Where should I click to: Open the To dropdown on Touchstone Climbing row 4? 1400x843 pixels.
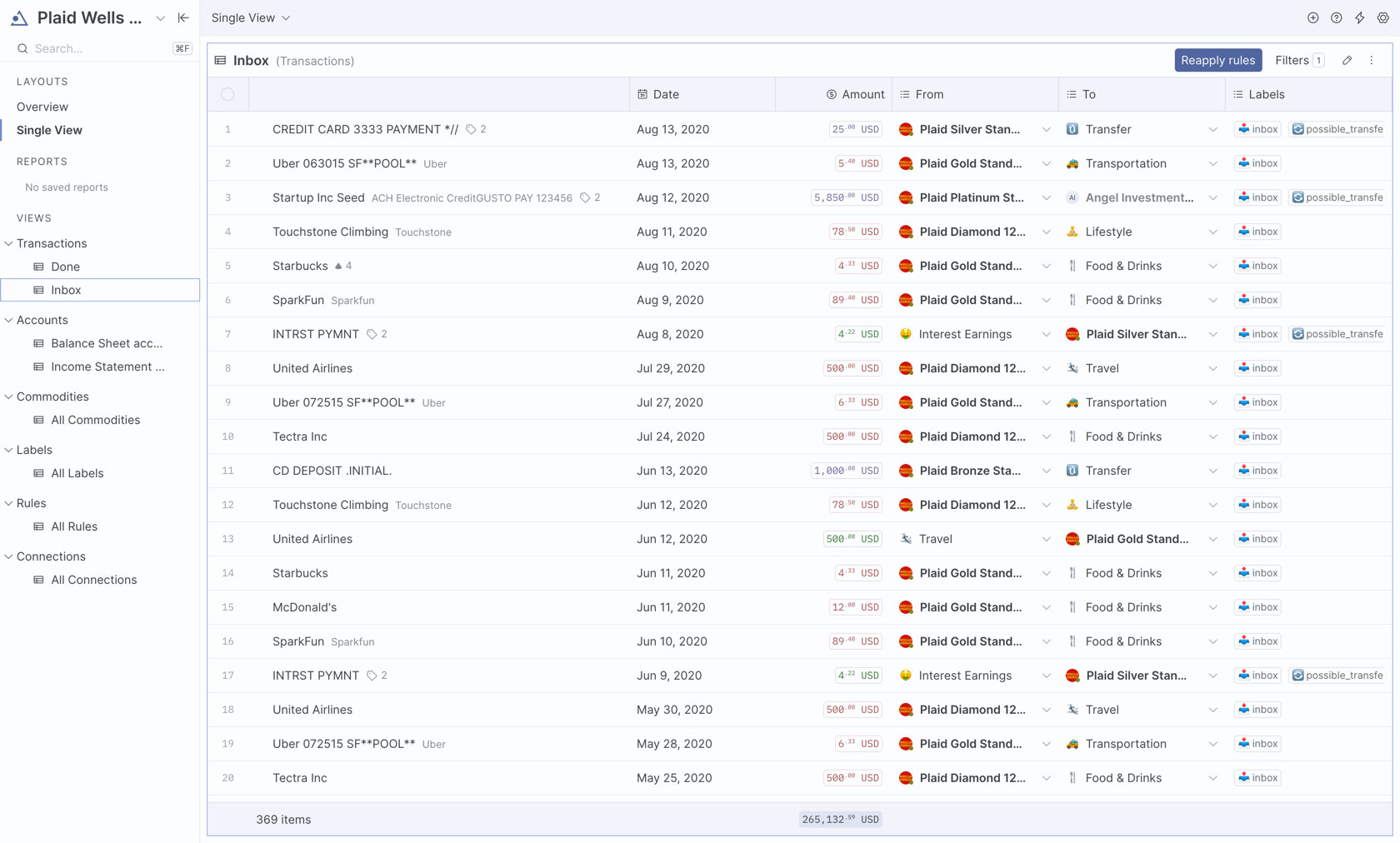click(x=1212, y=232)
